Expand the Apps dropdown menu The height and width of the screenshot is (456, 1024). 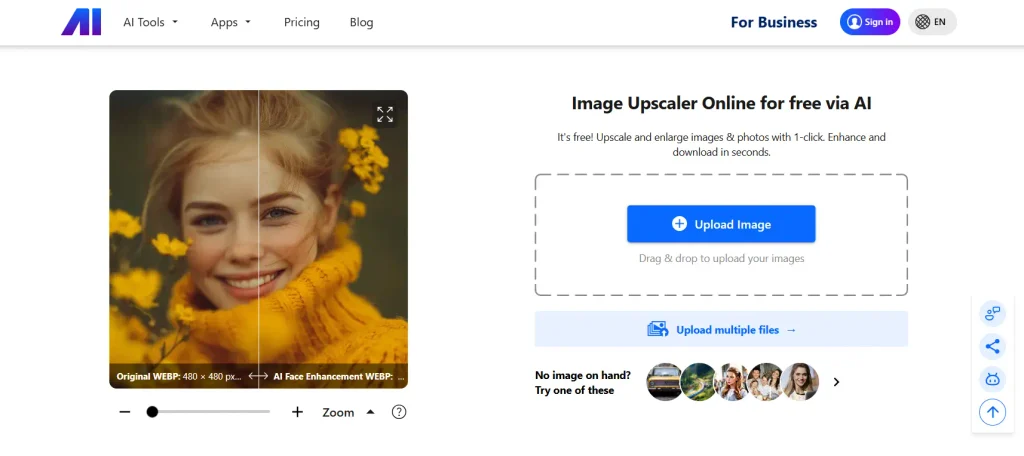tap(231, 22)
